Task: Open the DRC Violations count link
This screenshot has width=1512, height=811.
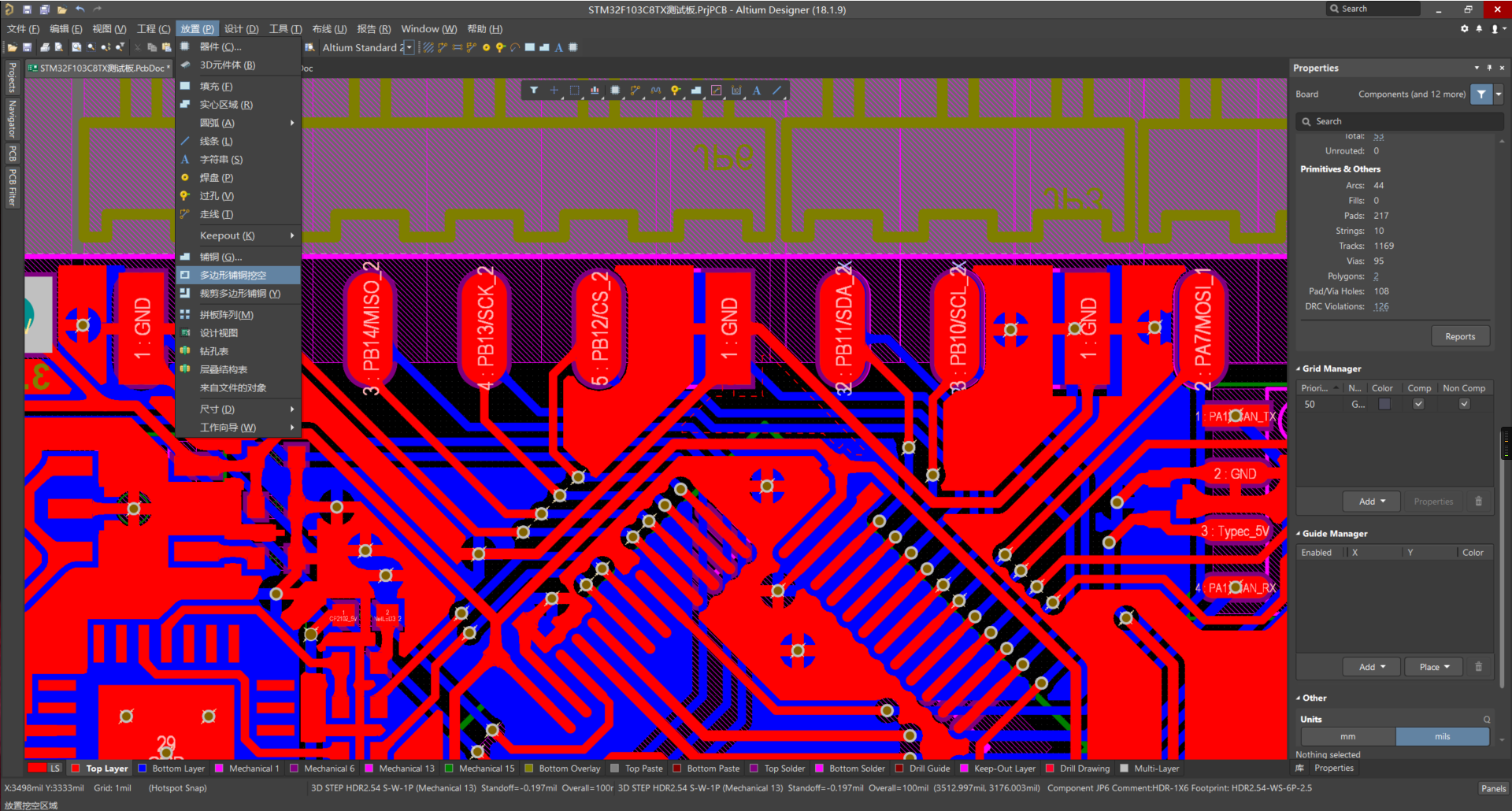Action: coord(1381,307)
